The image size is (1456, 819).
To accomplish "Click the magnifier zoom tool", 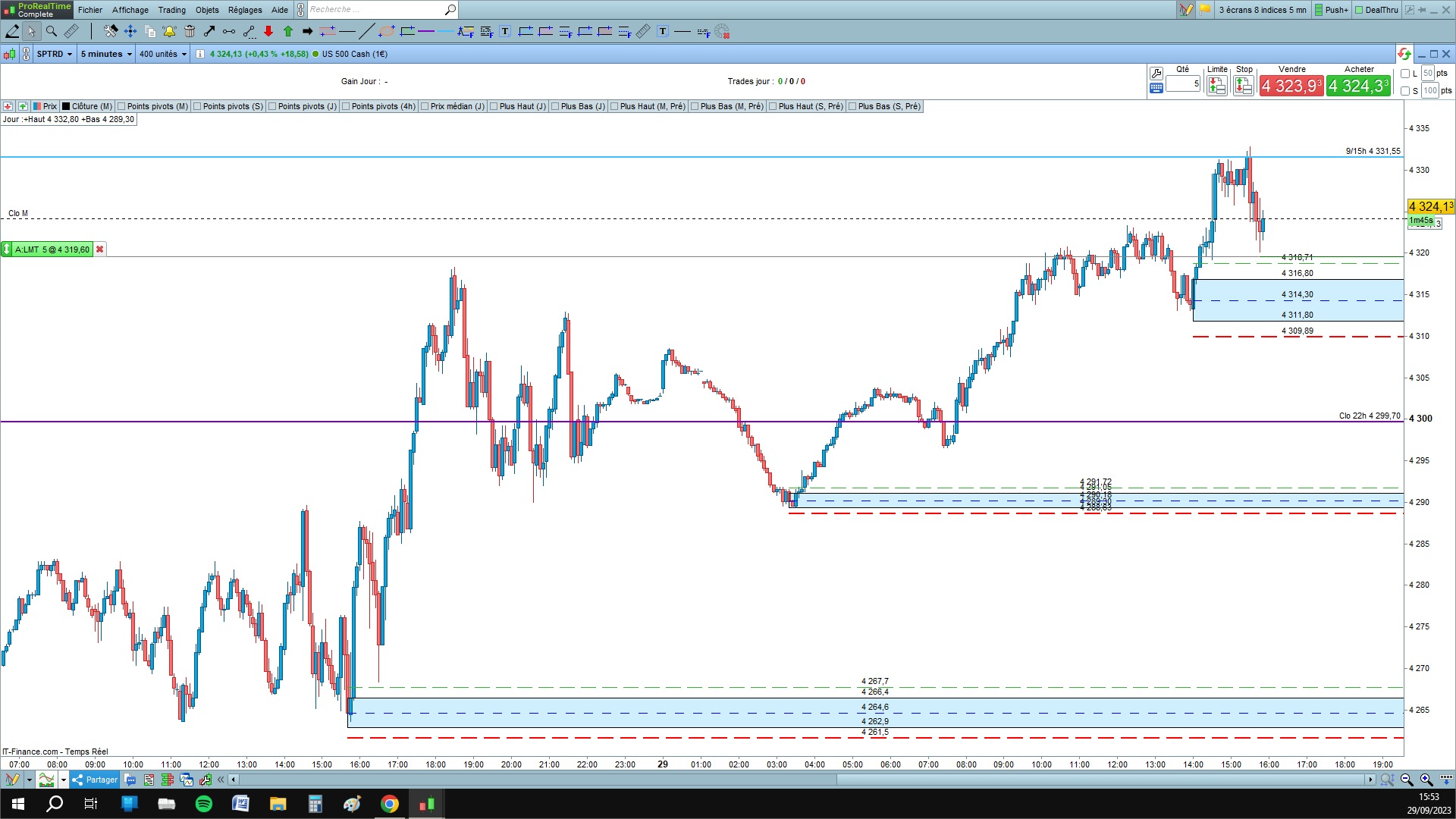I will 52,31.
